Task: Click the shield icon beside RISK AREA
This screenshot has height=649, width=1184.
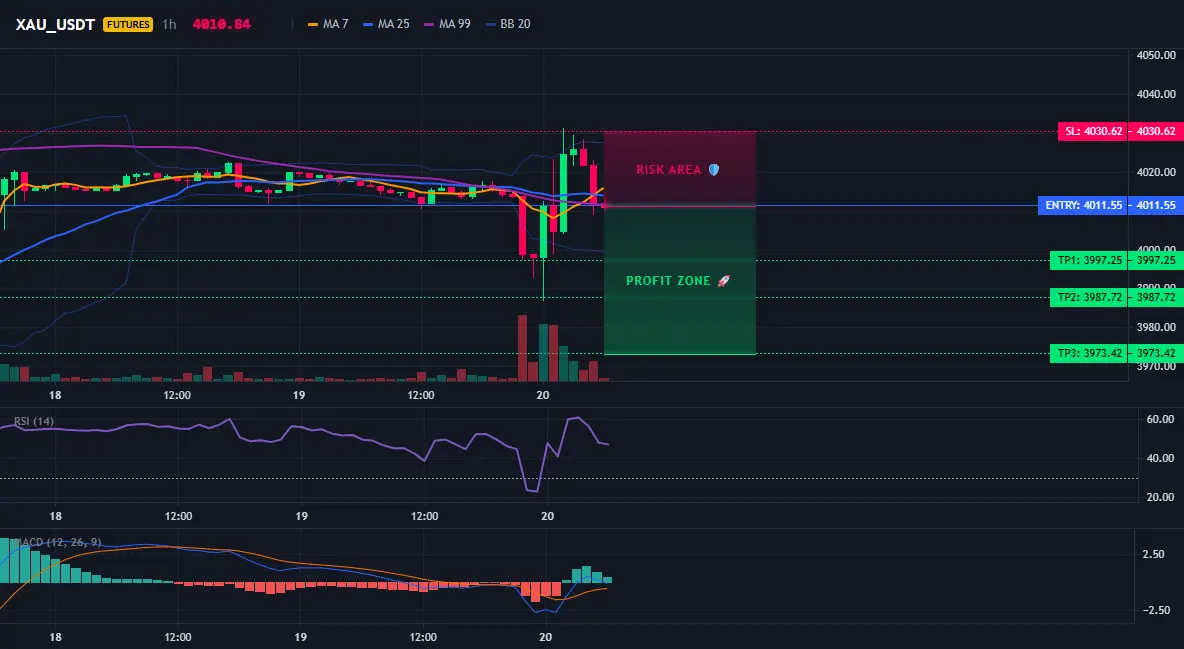Action: [x=714, y=170]
